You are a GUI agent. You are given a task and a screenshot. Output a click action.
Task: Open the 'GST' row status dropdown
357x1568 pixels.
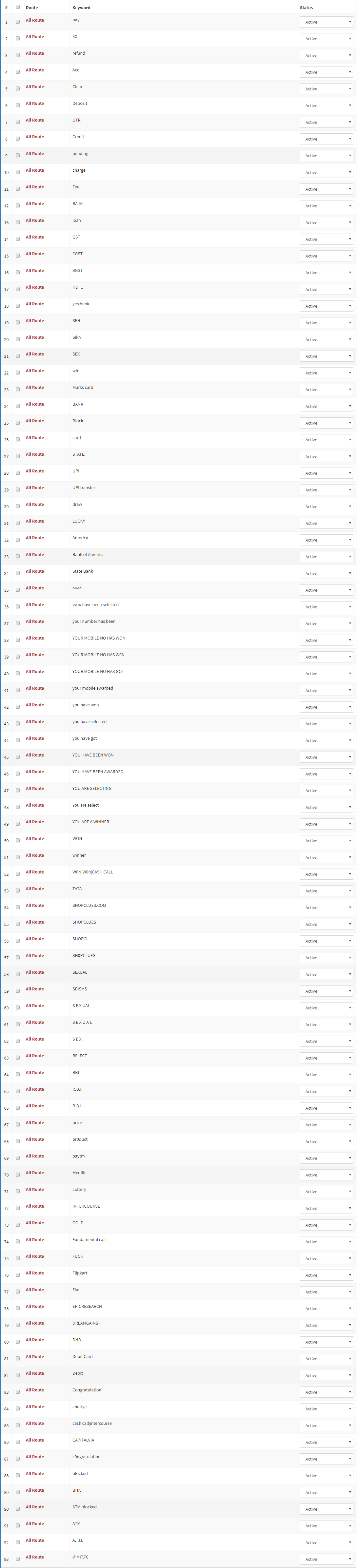327,239
